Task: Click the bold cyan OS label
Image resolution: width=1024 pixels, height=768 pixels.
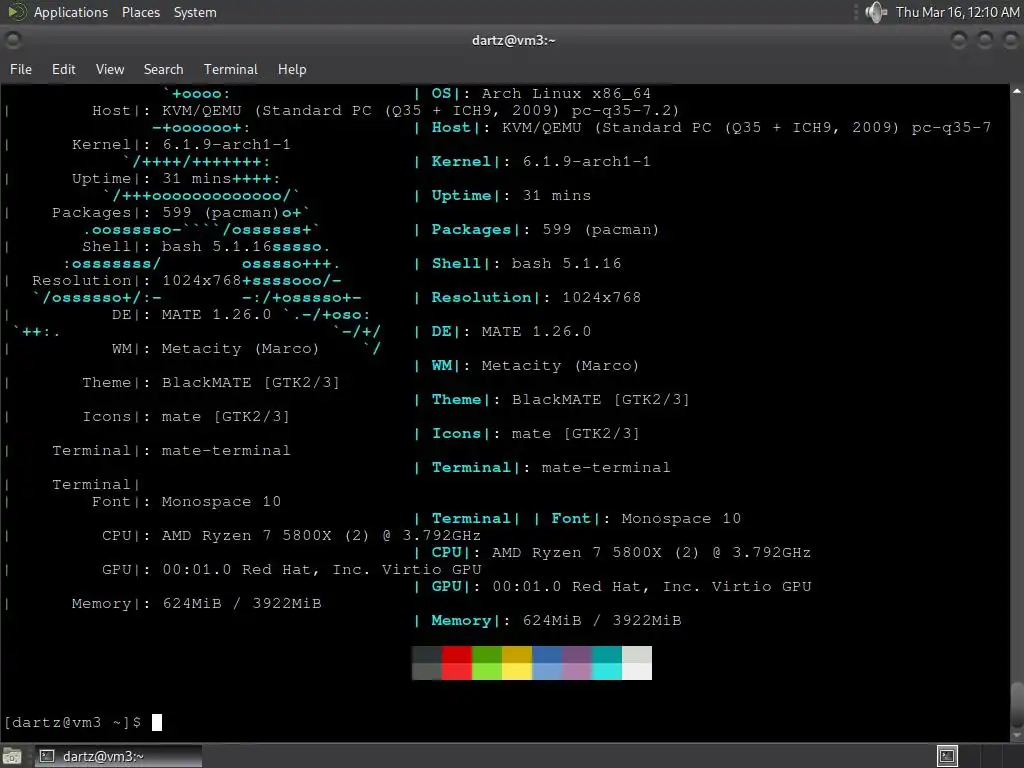Action: tap(441, 93)
